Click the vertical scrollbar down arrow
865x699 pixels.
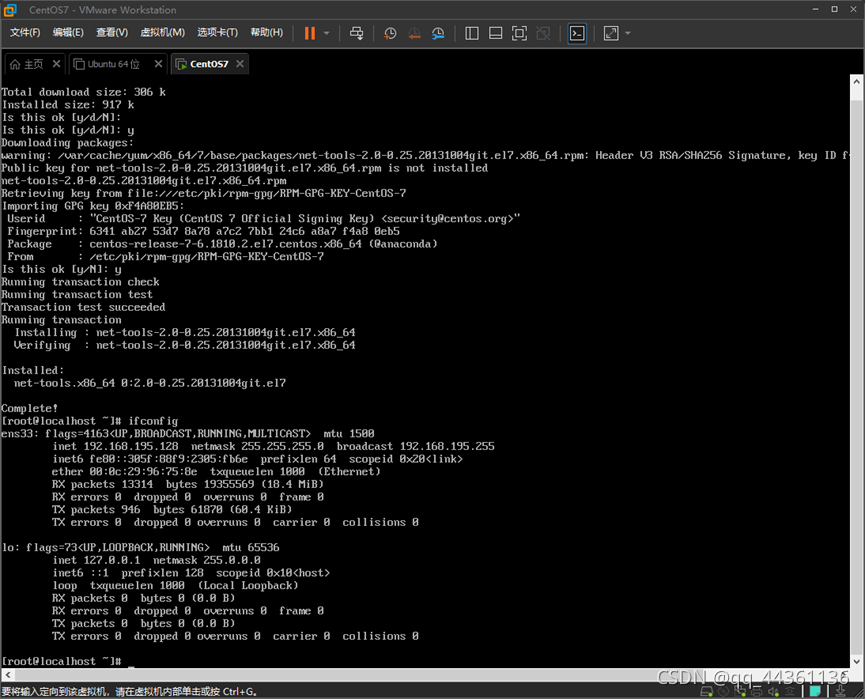[856, 661]
